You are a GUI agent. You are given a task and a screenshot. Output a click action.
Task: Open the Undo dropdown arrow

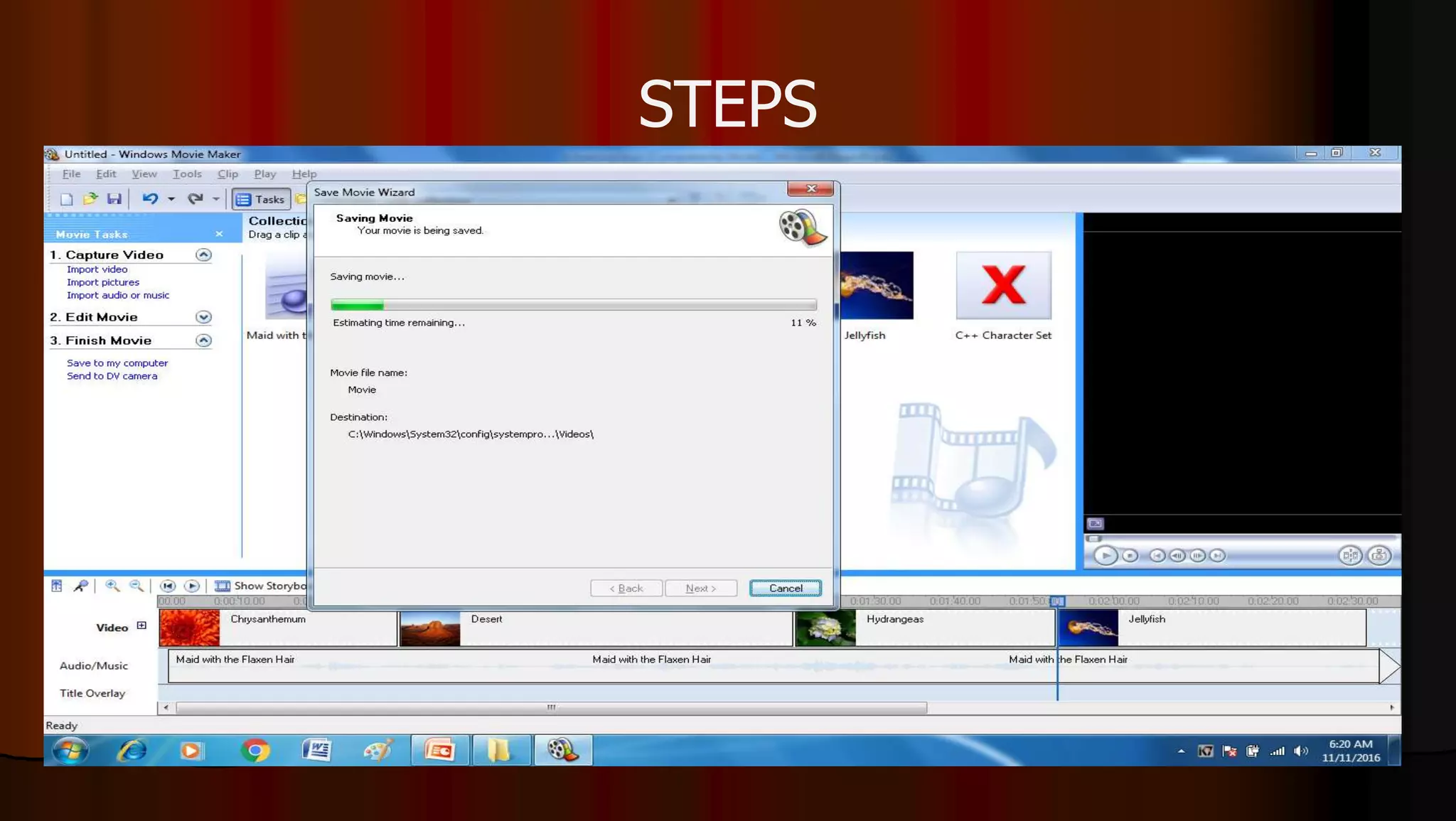click(171, 199)
